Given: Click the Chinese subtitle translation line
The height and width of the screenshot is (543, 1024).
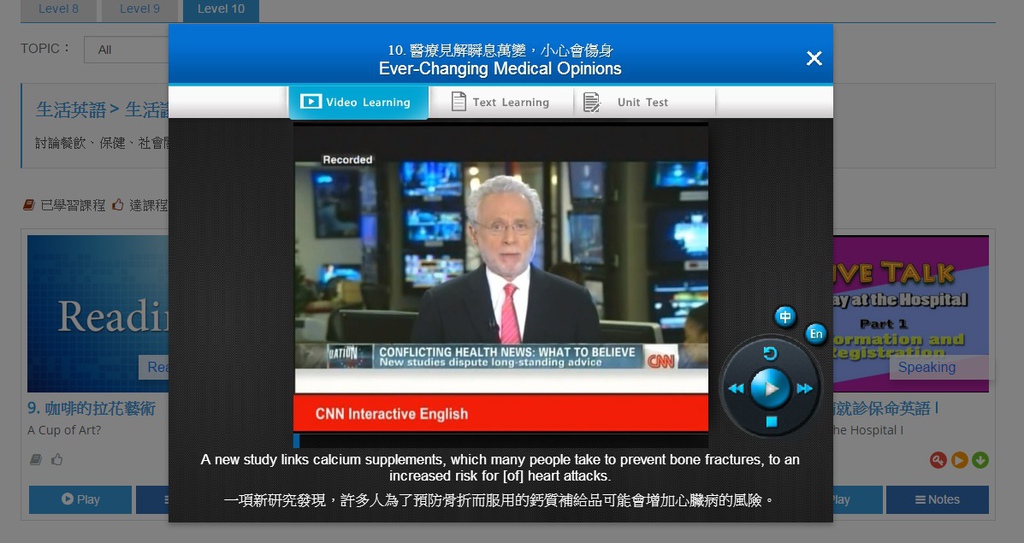Looking at the screenshot, I should coord(500,501).
